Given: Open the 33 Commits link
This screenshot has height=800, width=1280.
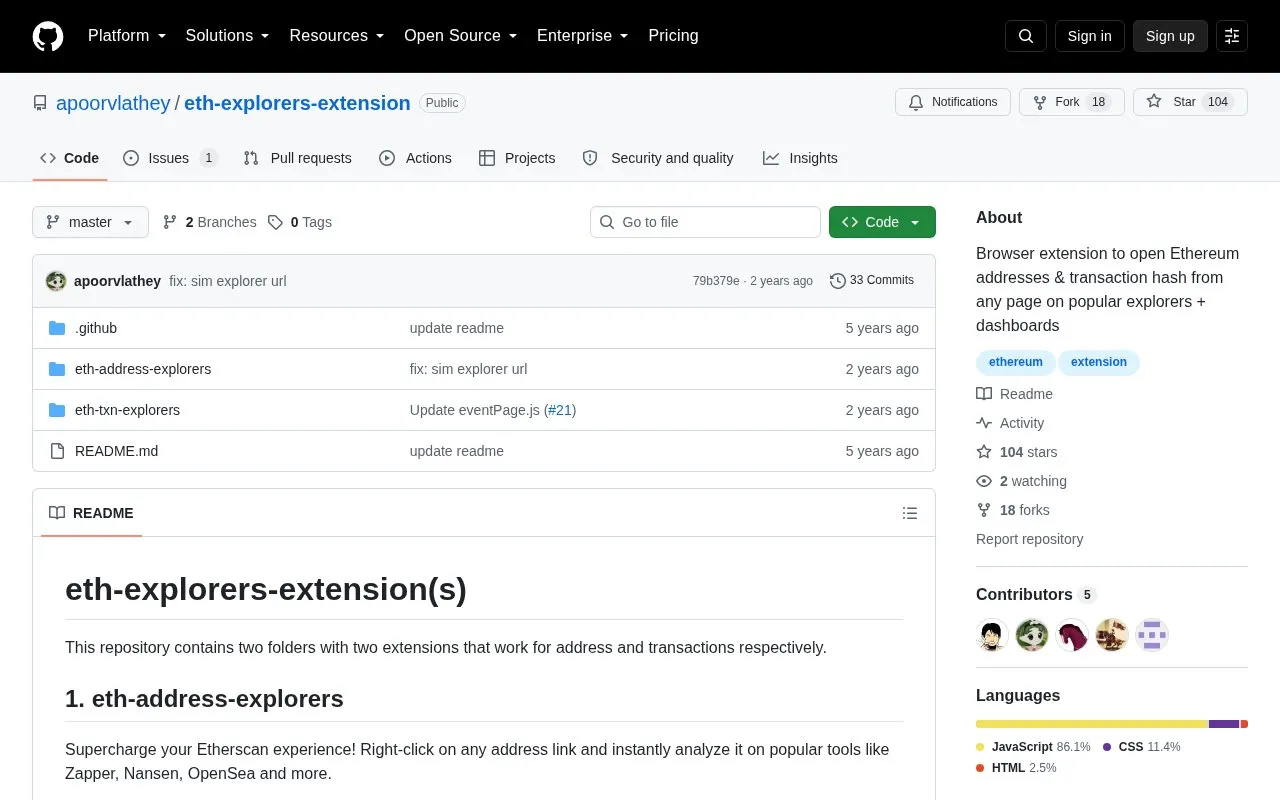Looking at the screenshot, I should pyautogui.click(x=872, y=281).
